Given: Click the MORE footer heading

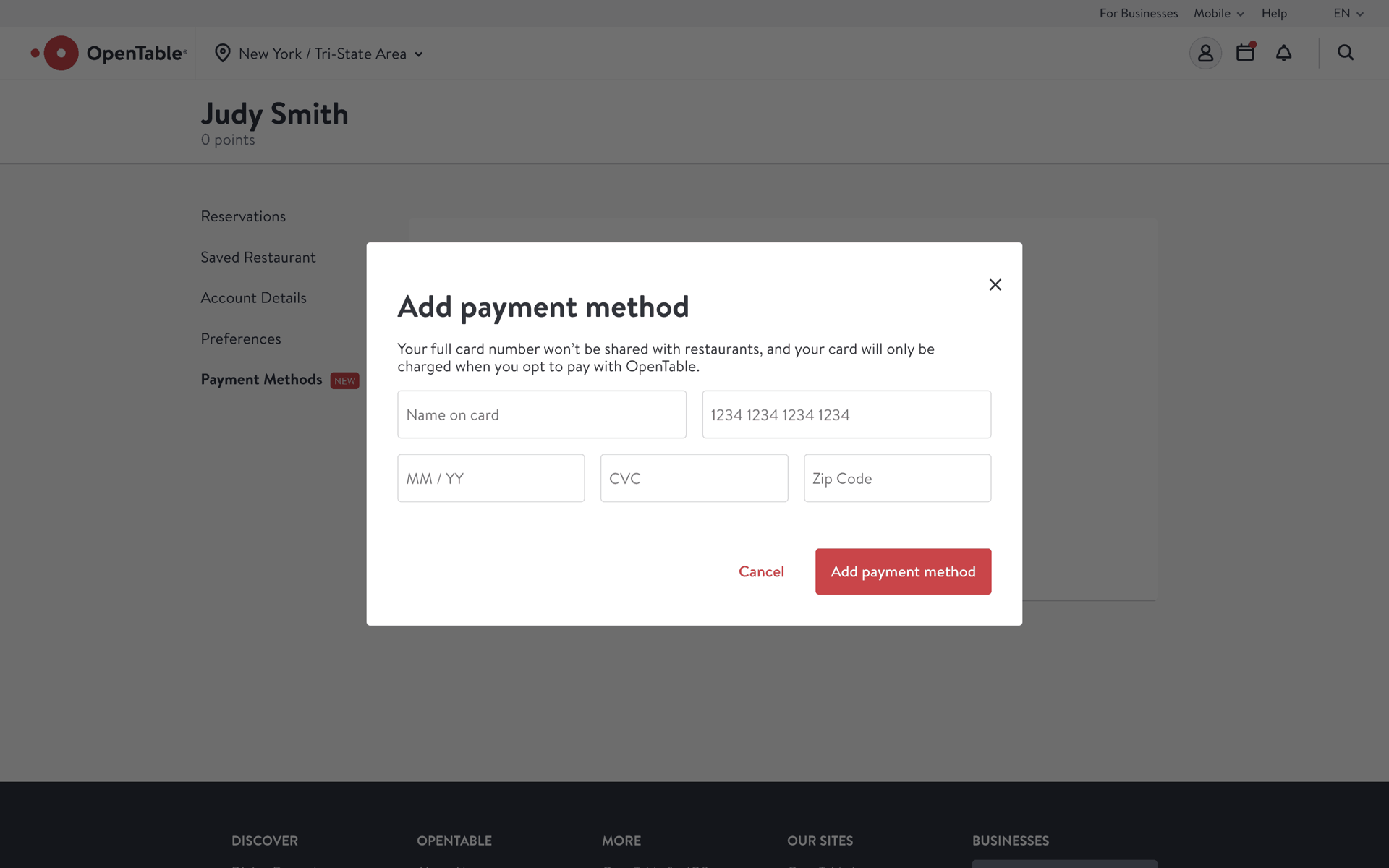Looking at the screenshot, I should coord(621,841).
